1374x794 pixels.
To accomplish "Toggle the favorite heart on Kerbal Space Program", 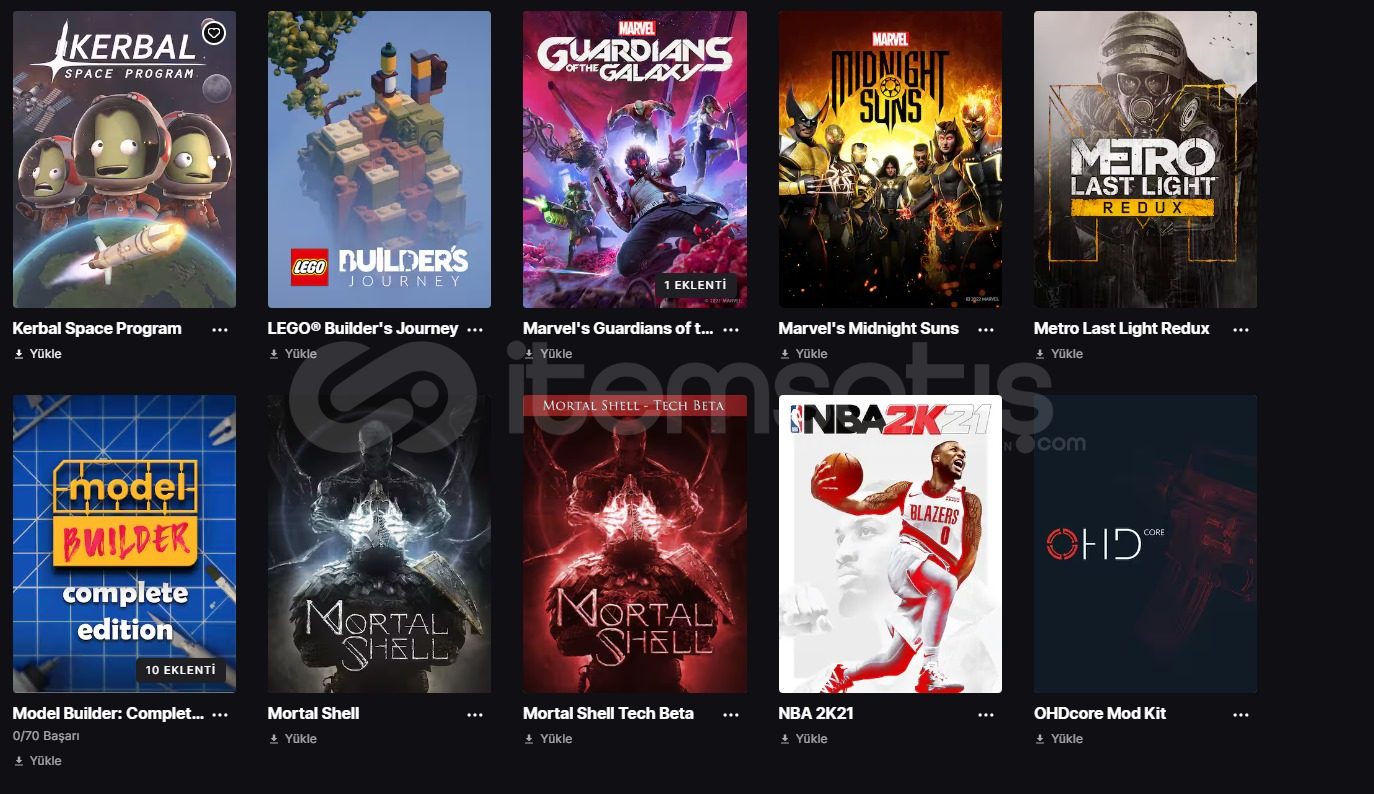I will (x=214, y=33).
